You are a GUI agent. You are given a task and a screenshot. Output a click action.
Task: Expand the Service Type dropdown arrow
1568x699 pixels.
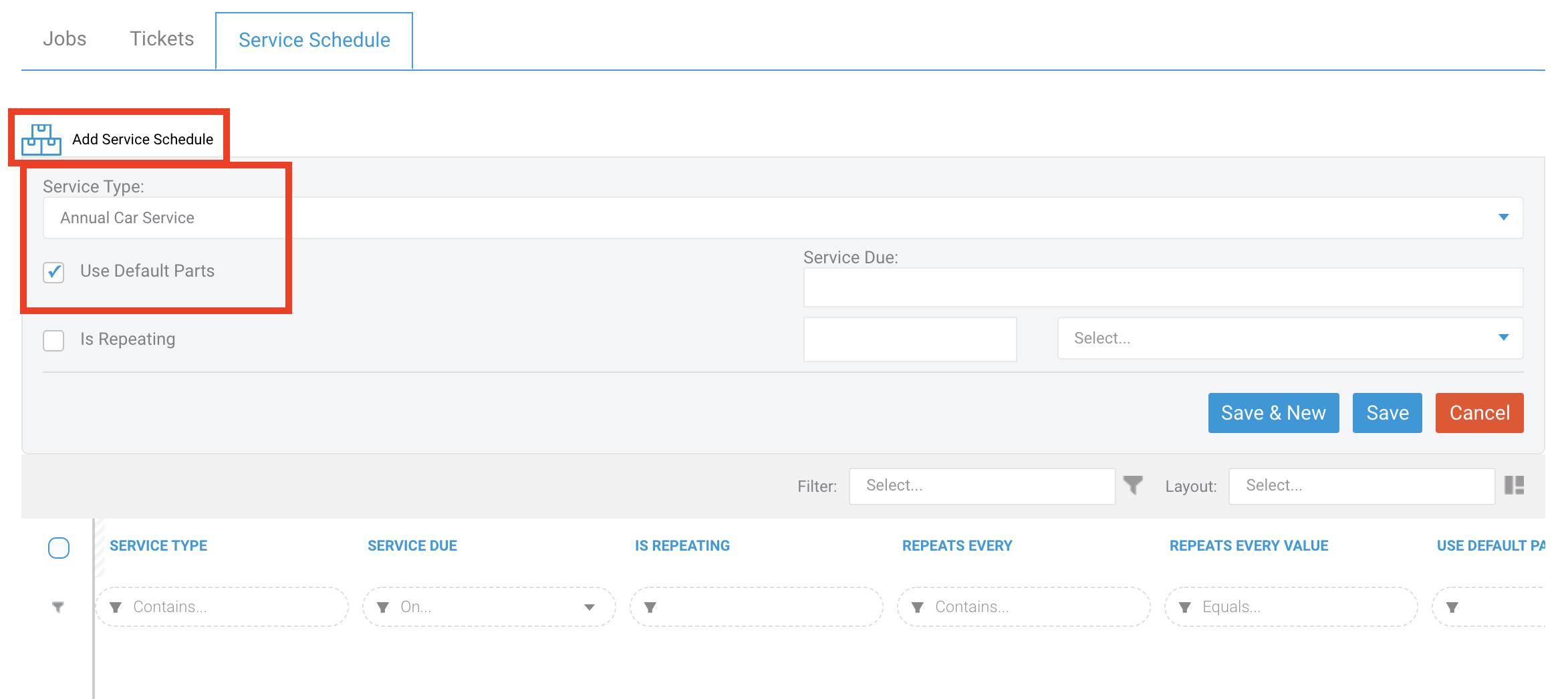[1503, 217]
